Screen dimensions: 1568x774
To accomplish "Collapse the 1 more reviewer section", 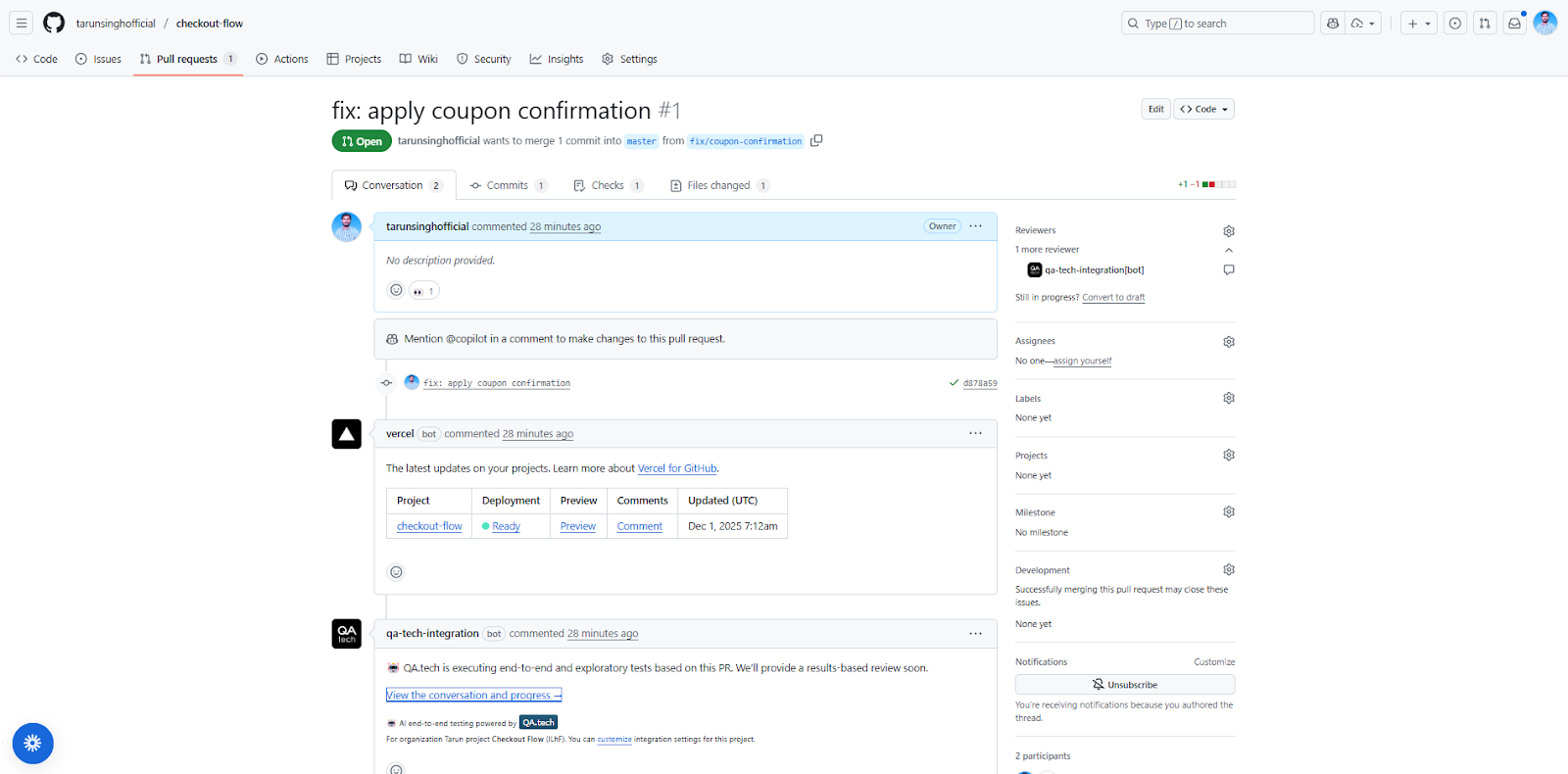I will point(1229,250).
